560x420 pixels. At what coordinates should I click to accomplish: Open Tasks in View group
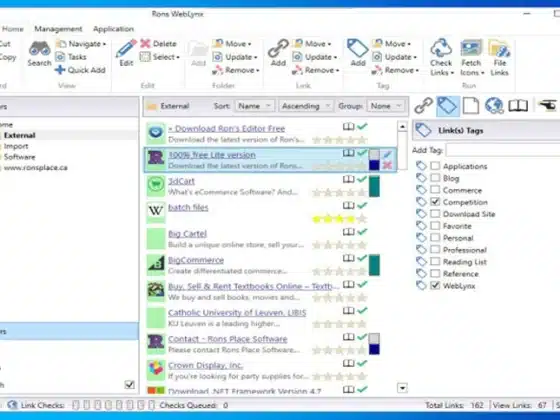click(71, 57)
